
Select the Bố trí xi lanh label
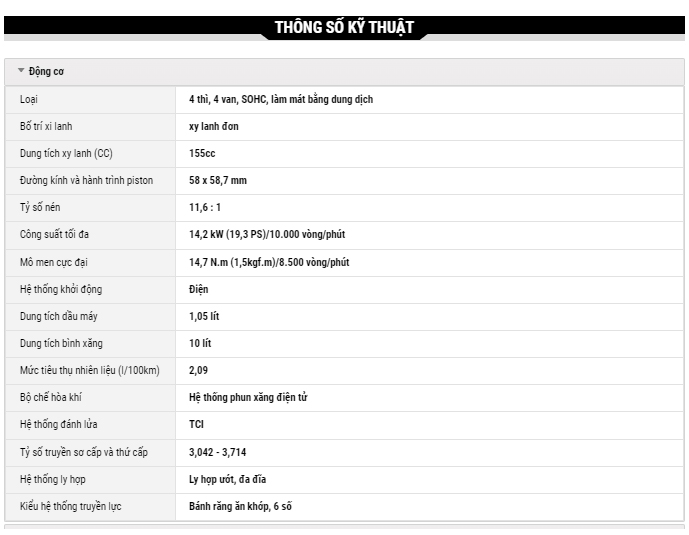pos(46,127)
